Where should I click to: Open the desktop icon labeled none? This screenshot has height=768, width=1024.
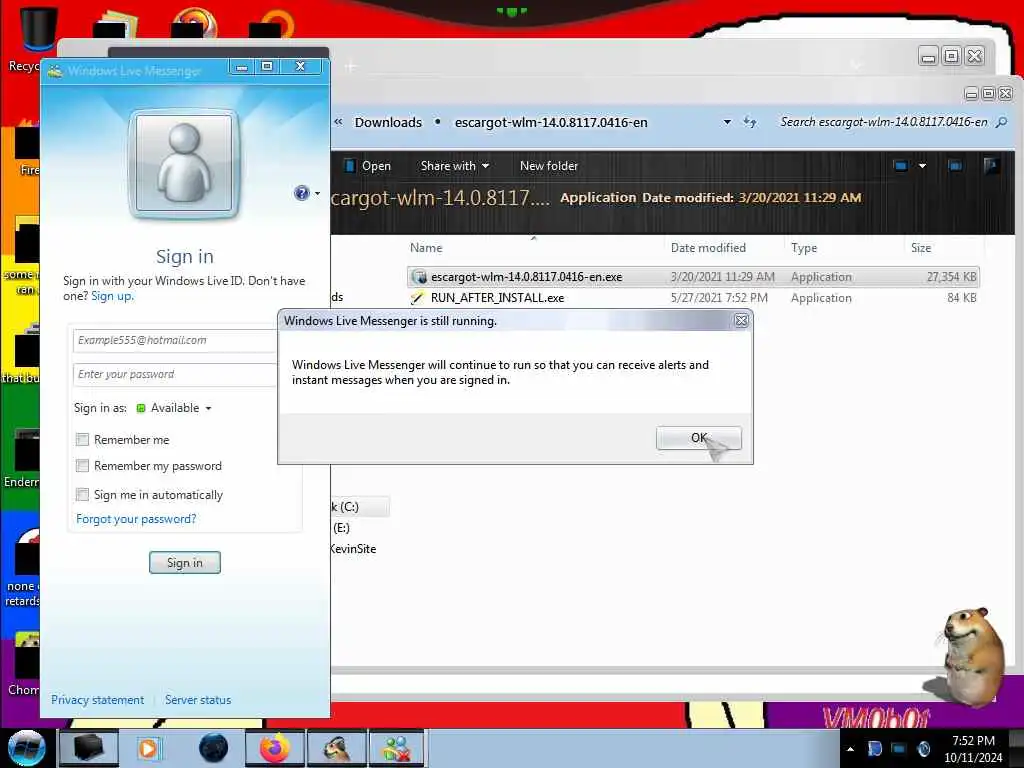click(x=22, y=567)
